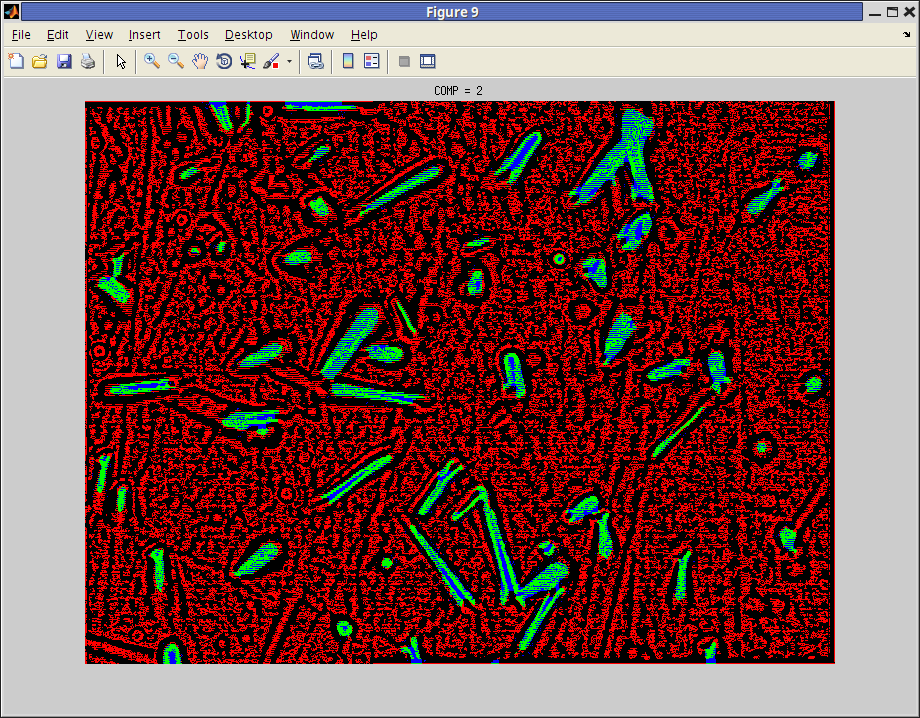The image size is (920, 718).
Task: Click the COMP = 2 plot title
Action: (459, 91)
